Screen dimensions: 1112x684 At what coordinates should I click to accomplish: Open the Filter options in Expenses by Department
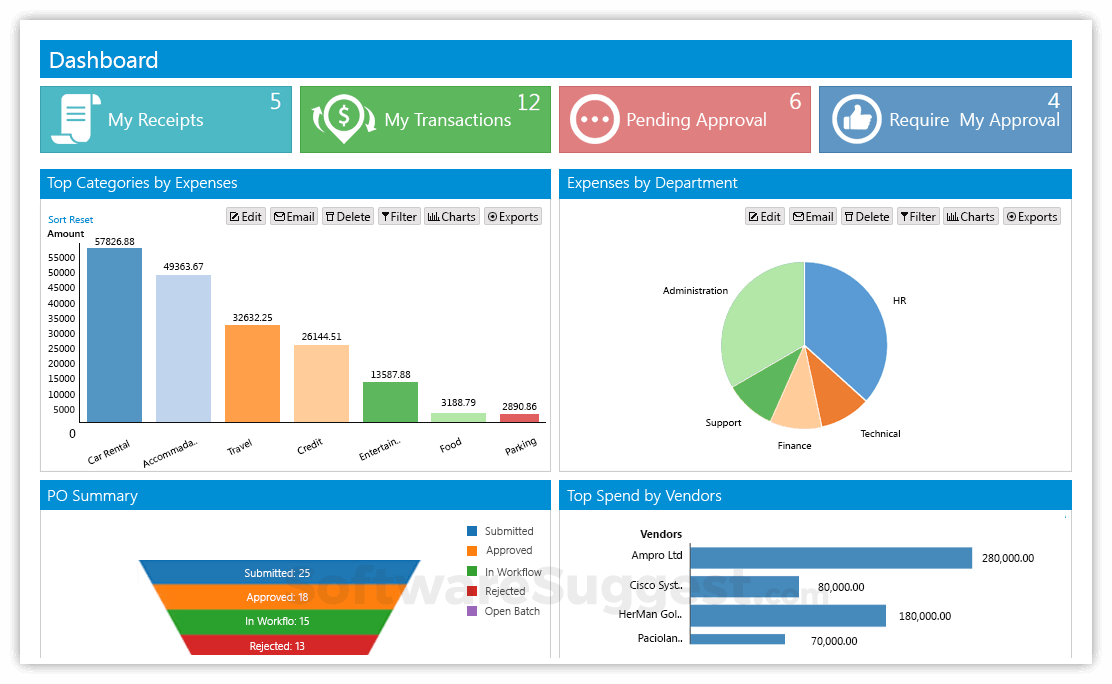coord(918,216)
